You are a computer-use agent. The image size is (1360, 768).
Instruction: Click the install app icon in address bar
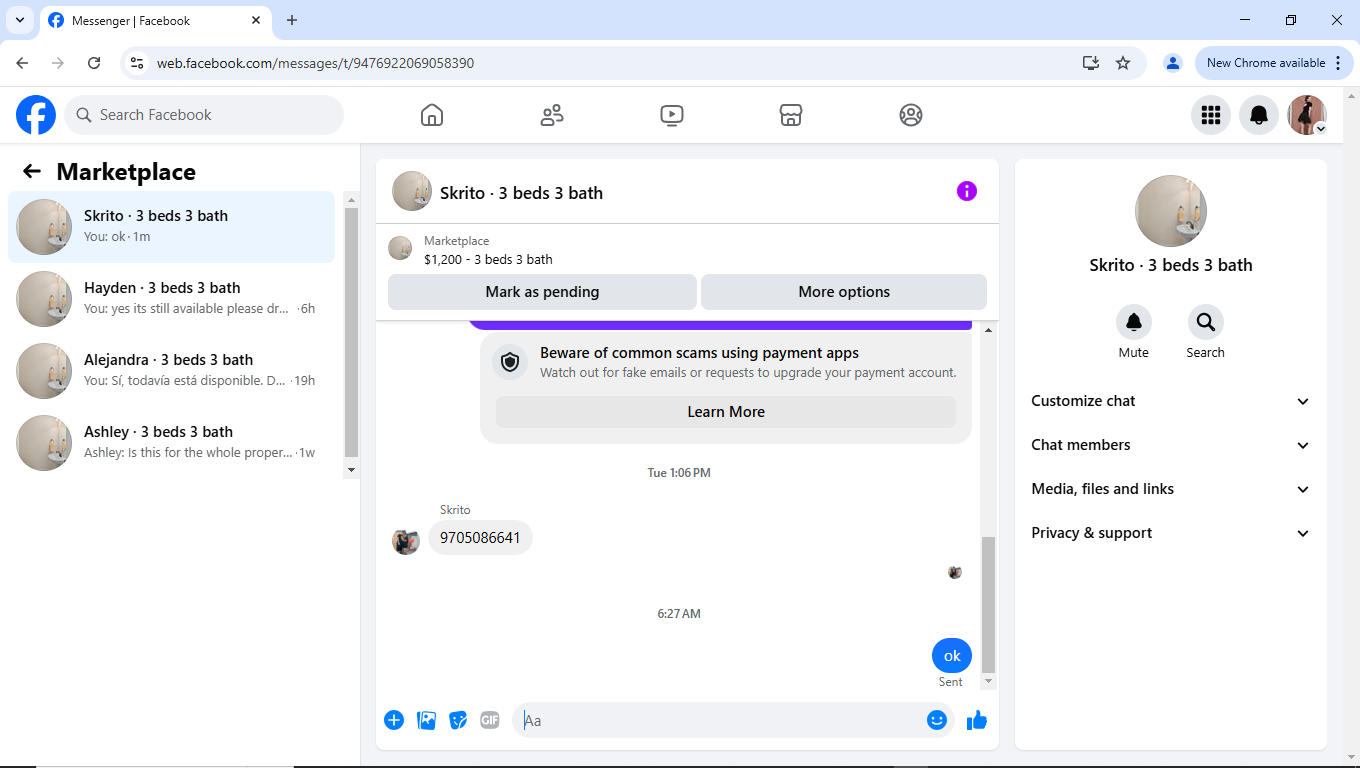(1091, 63)
